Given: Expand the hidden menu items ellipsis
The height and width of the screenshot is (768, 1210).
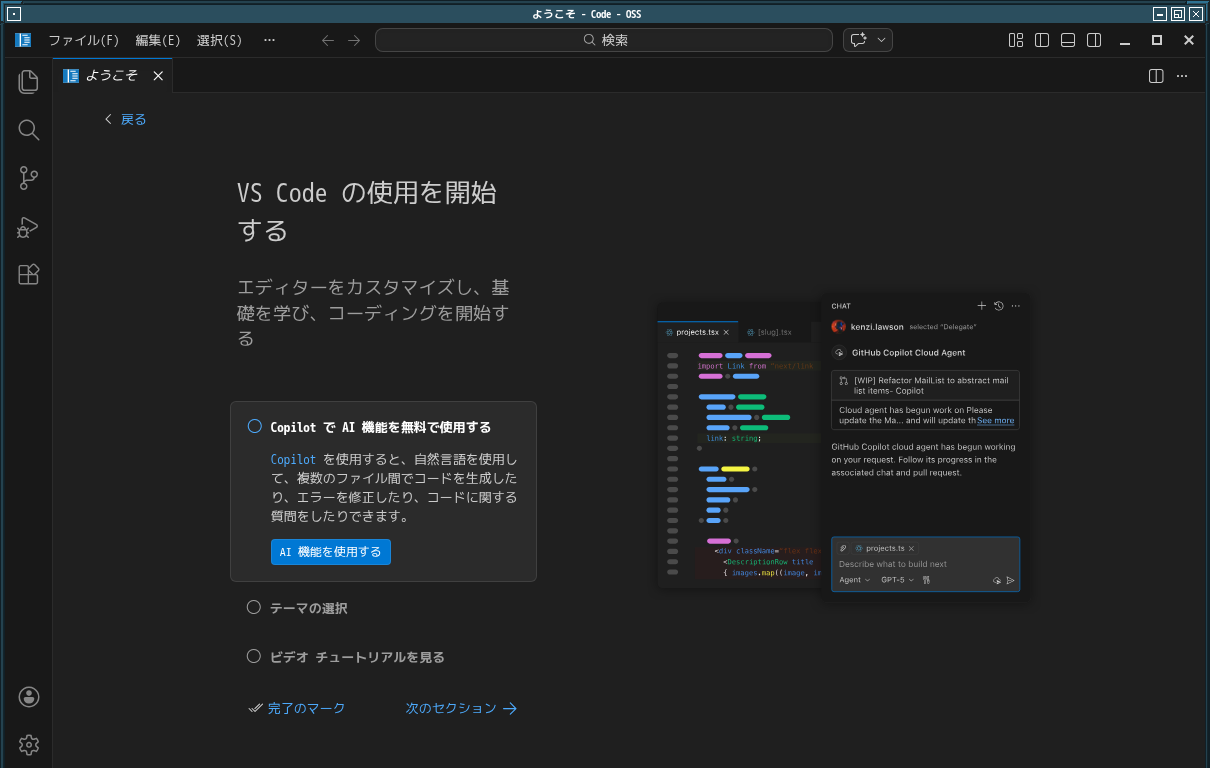Looking at the screenshot, I should [269, 40].
